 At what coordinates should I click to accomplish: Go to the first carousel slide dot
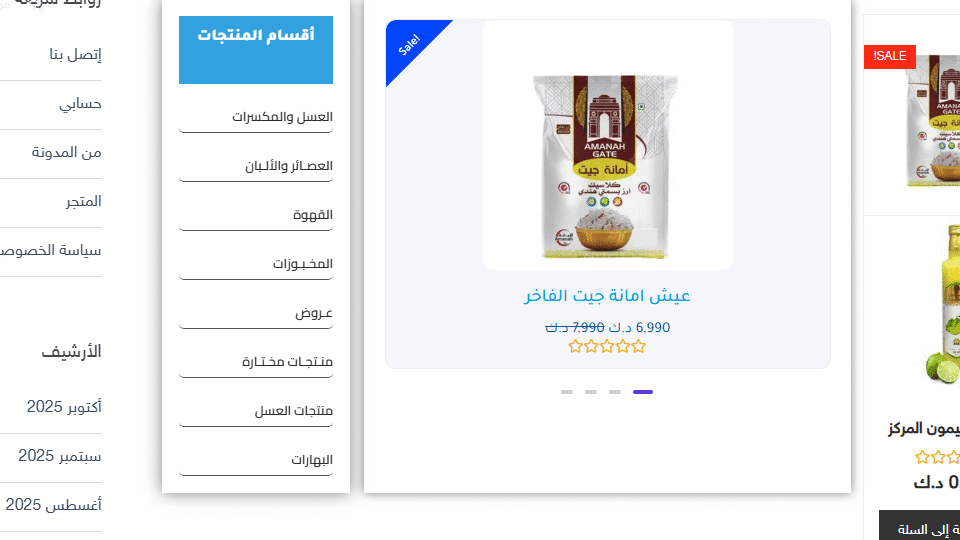click(x=567, y=392)
